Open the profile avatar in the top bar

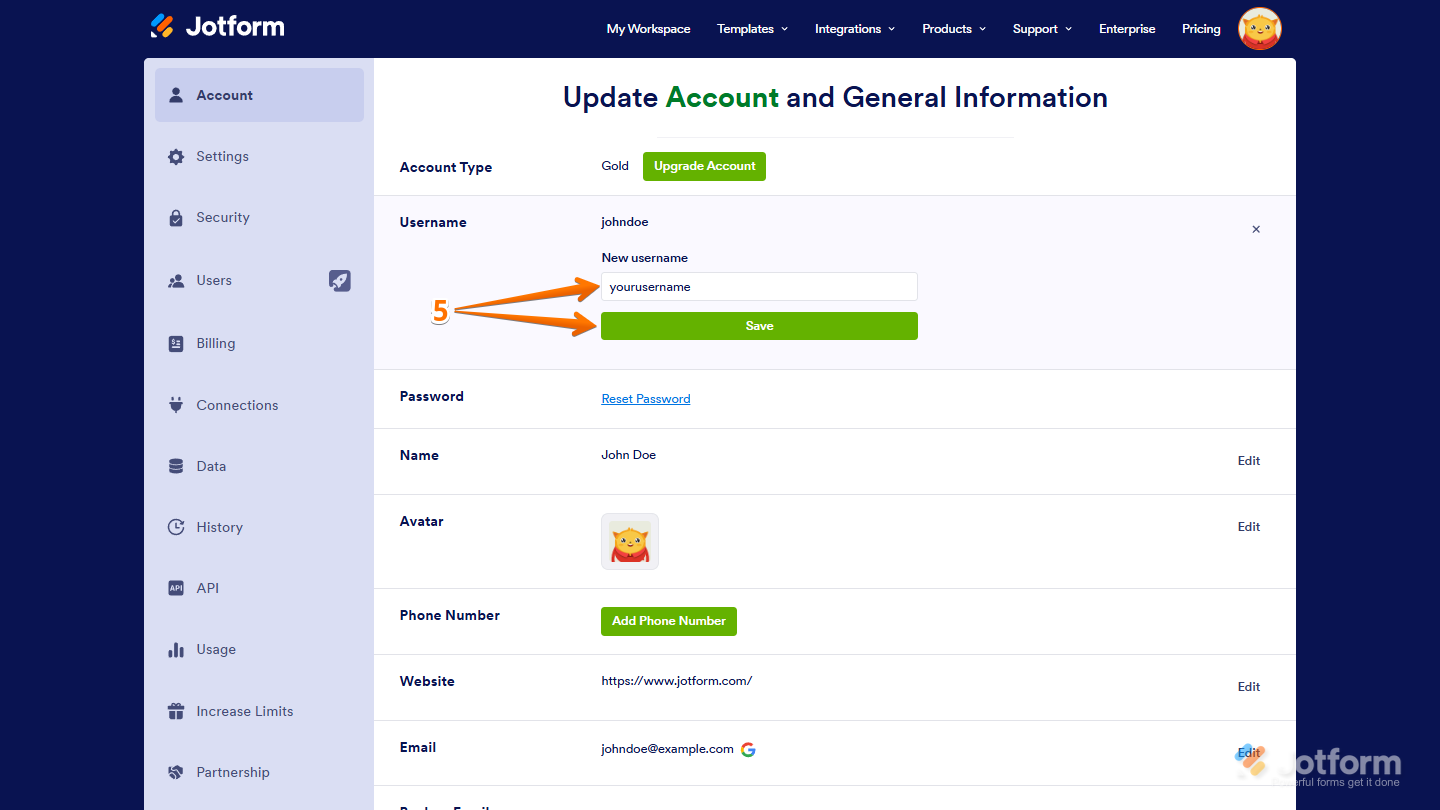pos(1259,28)
